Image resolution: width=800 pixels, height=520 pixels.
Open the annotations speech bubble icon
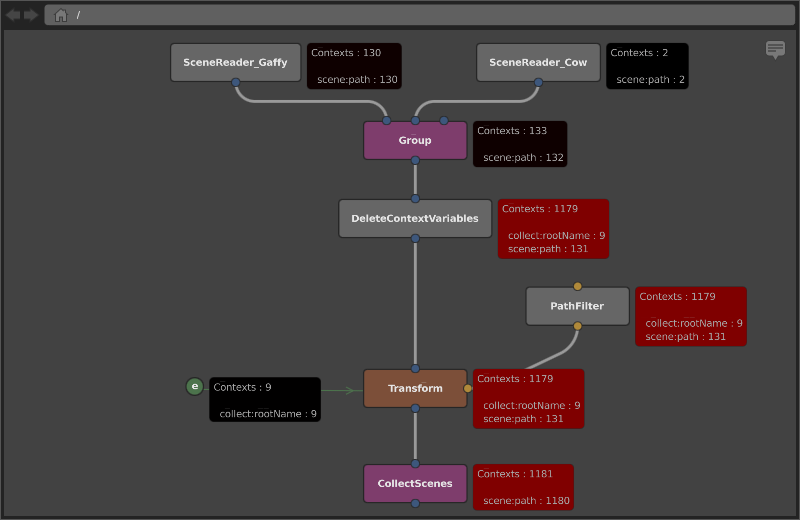775,49
